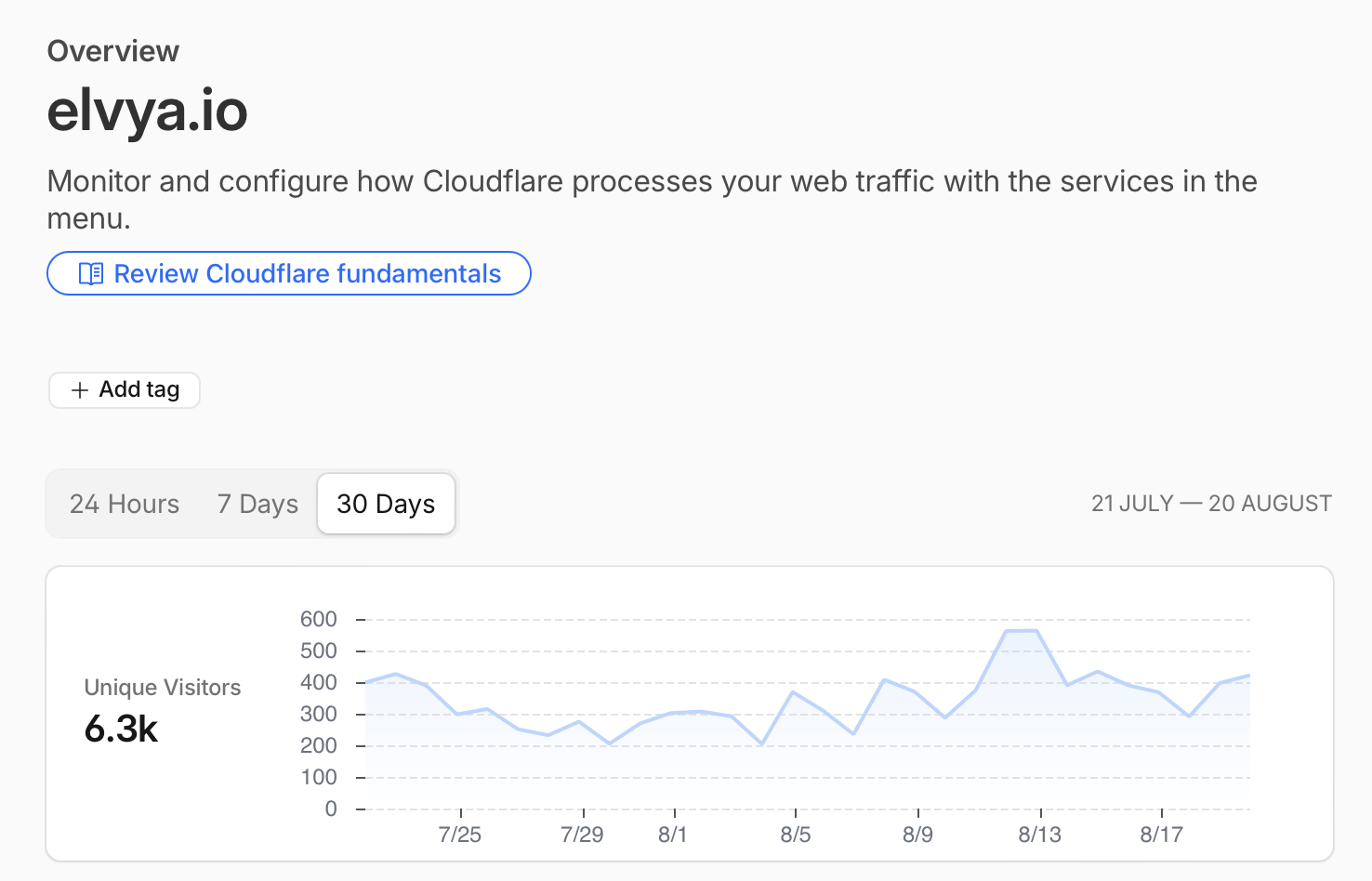Click the 600 y-axis label
This screenshot has width=1372, height=881.
pyautogui.click(x=319, y=619)
